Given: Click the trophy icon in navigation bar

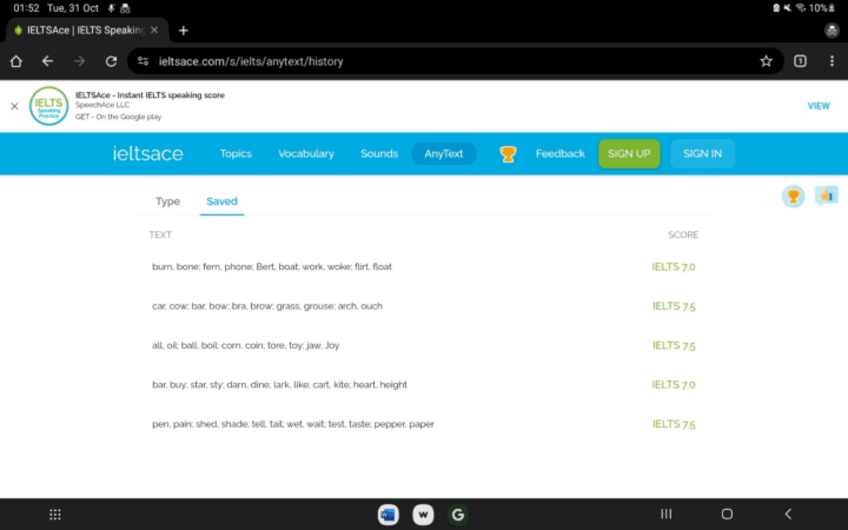Looking at the screenshot, I should [508, 154].
